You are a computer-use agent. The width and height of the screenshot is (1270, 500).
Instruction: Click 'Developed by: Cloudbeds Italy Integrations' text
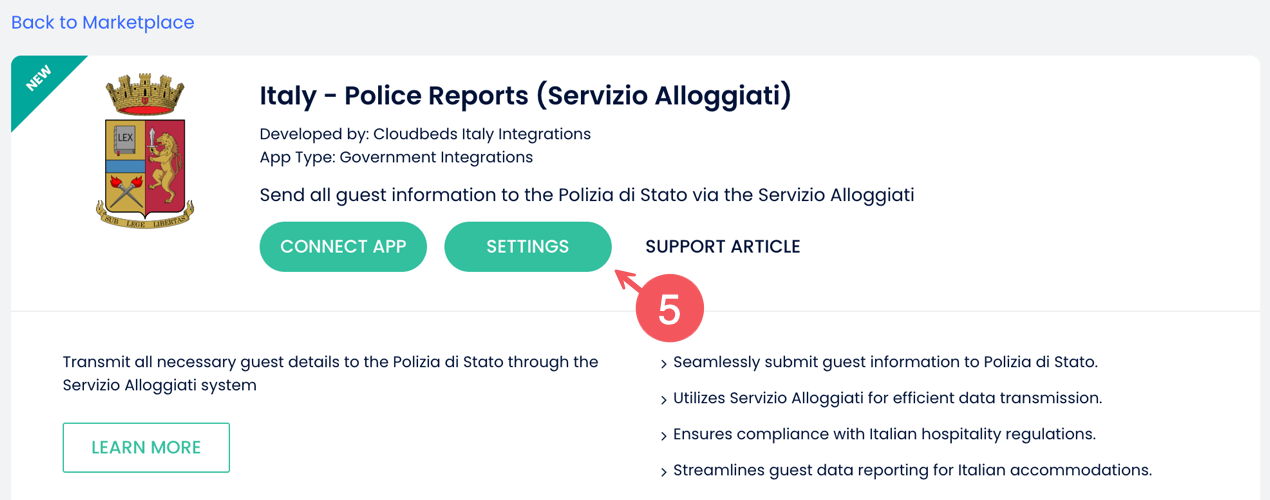point(425,134)
